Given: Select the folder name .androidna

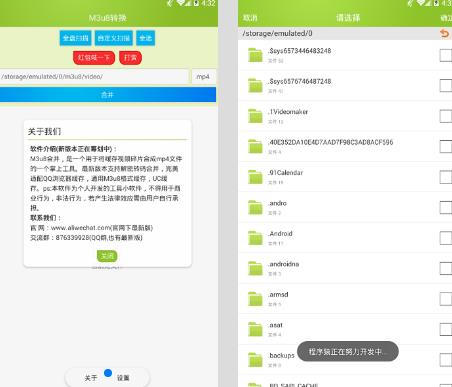Looking at the screenshot, I should click(284, 264).
